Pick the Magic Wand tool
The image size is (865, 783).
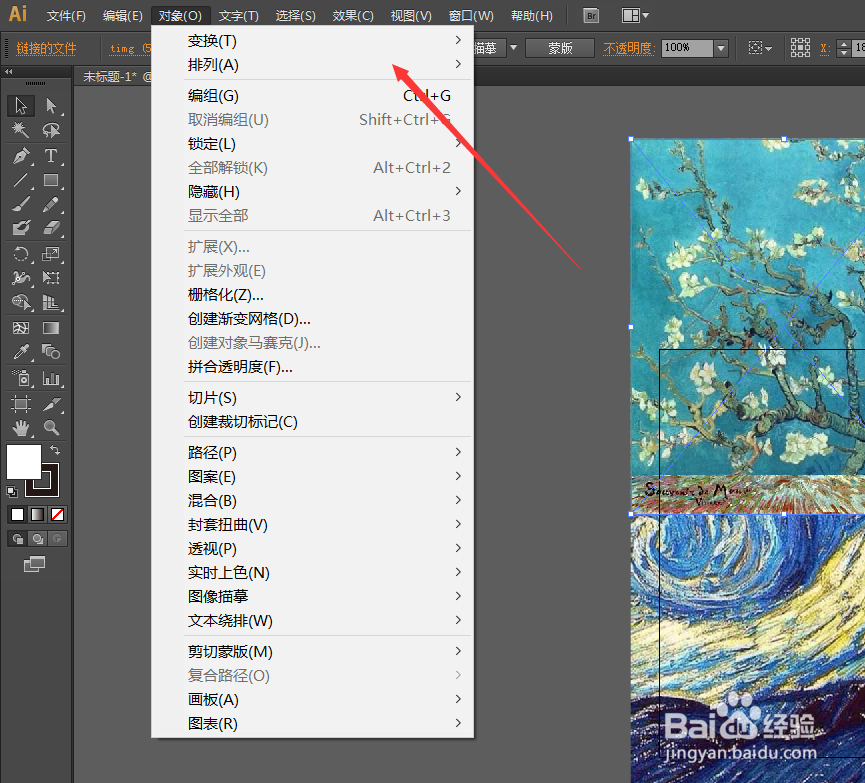click(x=21, y=130)
